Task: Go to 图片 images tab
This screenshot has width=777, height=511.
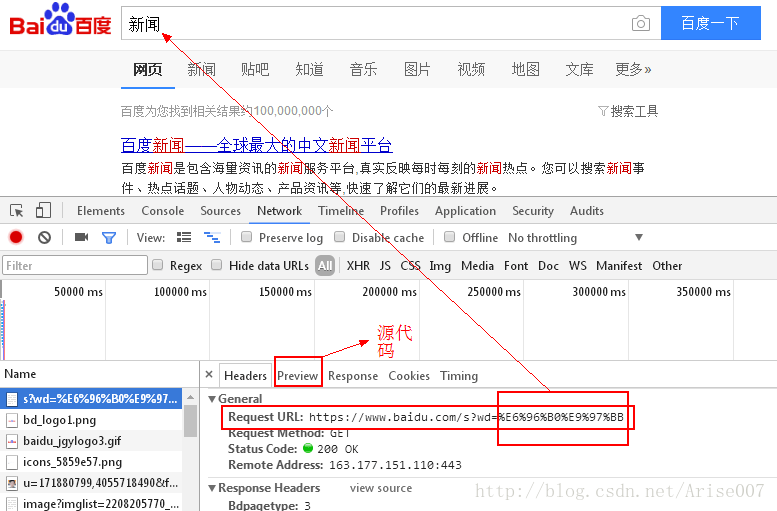Action: click(417, 69)
